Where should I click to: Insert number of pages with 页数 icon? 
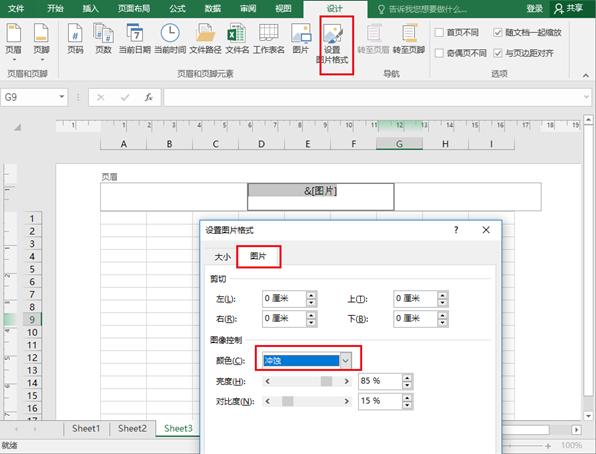pos(103,38)
